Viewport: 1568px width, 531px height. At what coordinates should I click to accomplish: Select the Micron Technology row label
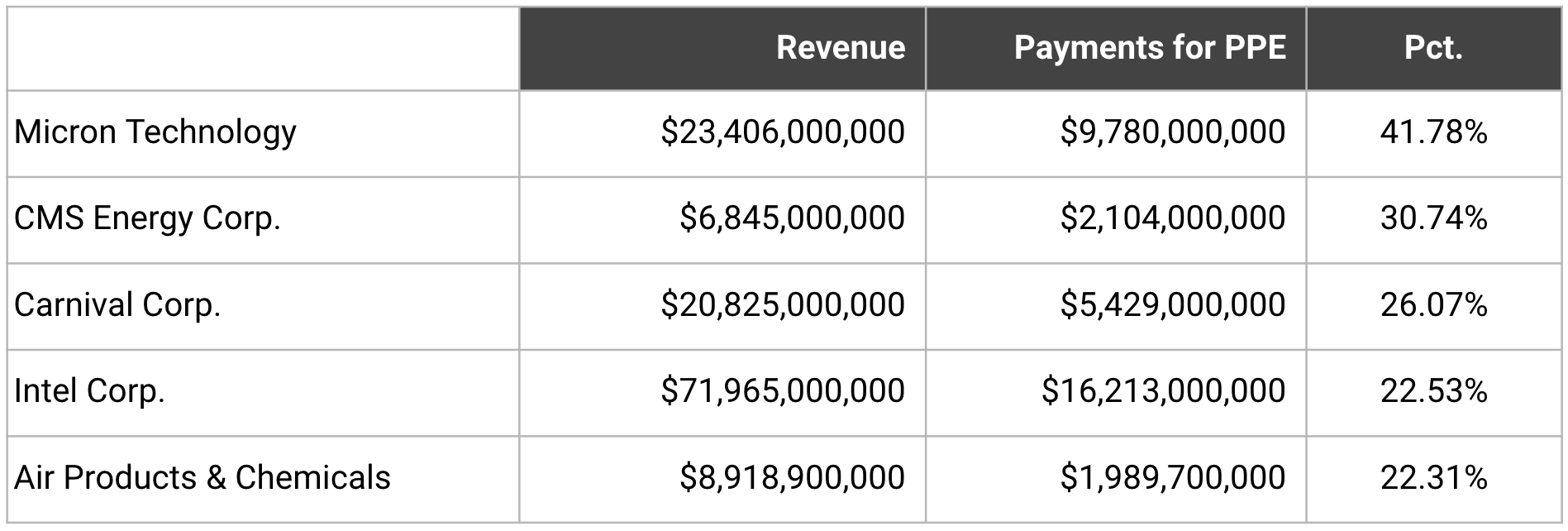click(155, 132)
